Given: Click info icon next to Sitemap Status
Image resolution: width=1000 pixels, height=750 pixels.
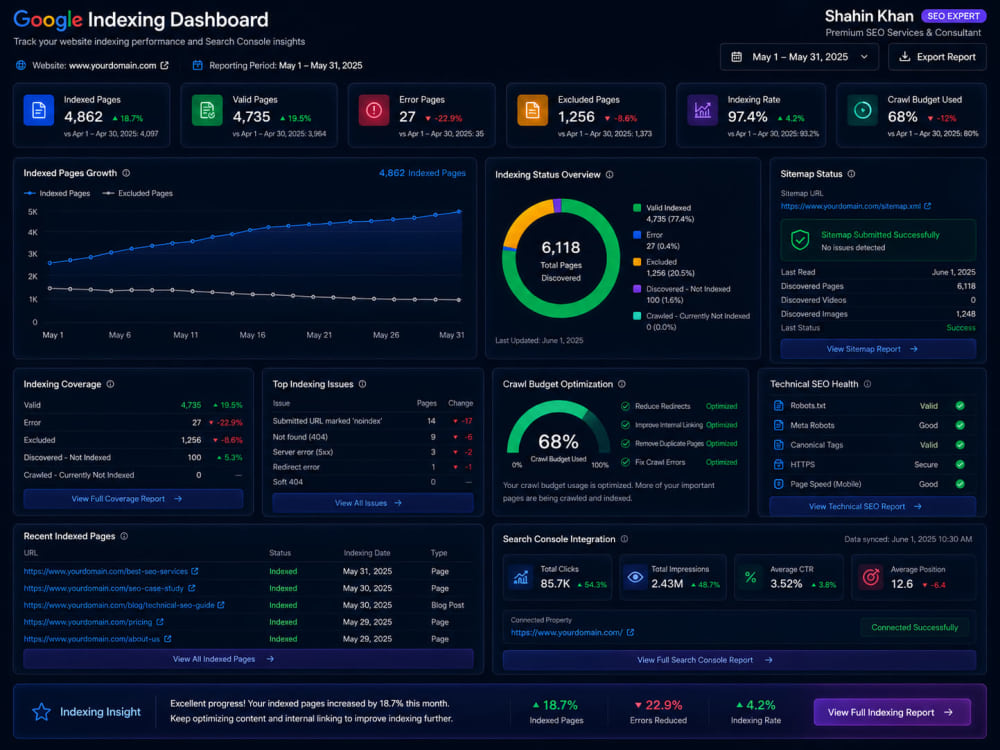Looking at the screenshot, I should [x=851, y=173].
